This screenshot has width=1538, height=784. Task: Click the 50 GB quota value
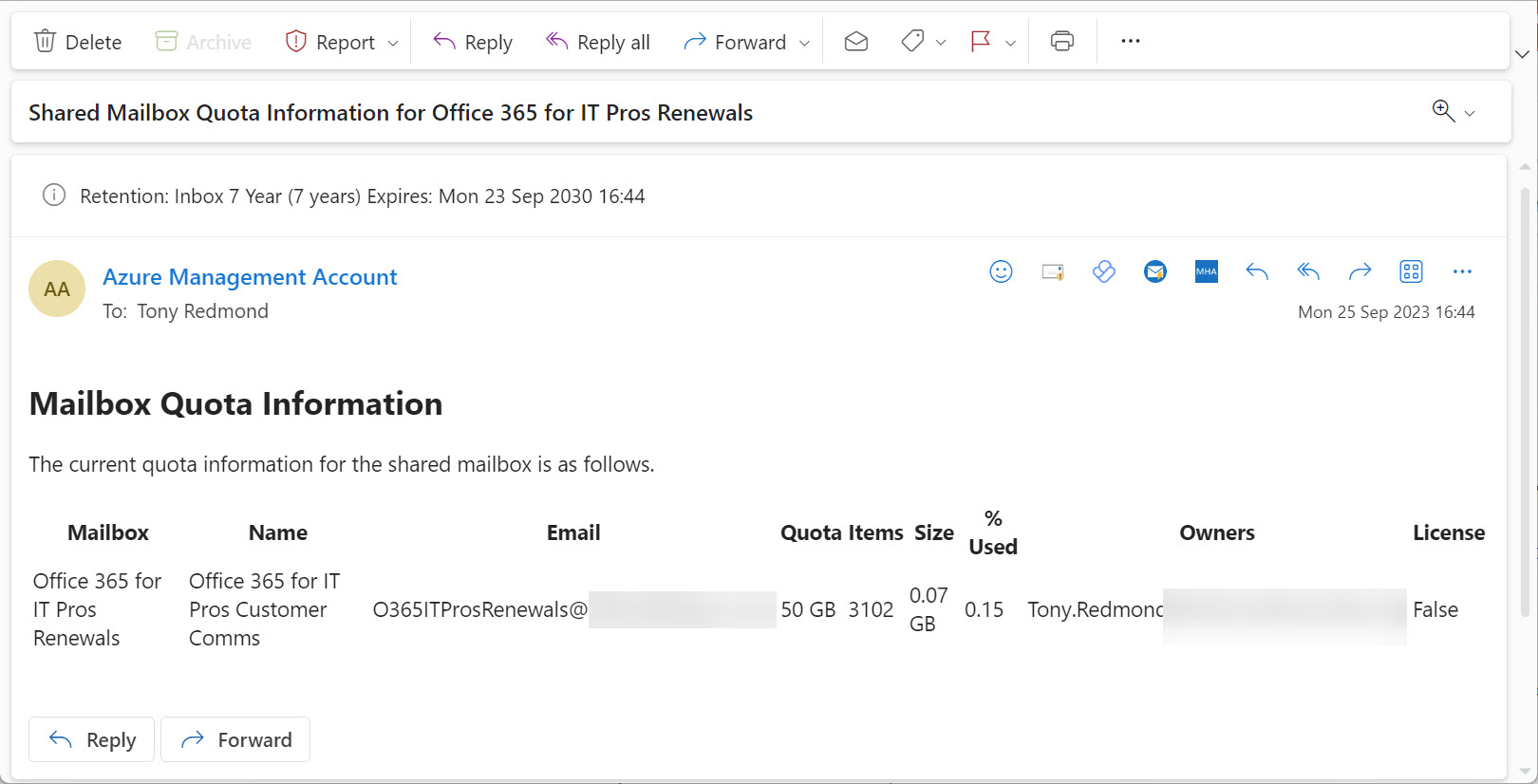coord(808,609)
